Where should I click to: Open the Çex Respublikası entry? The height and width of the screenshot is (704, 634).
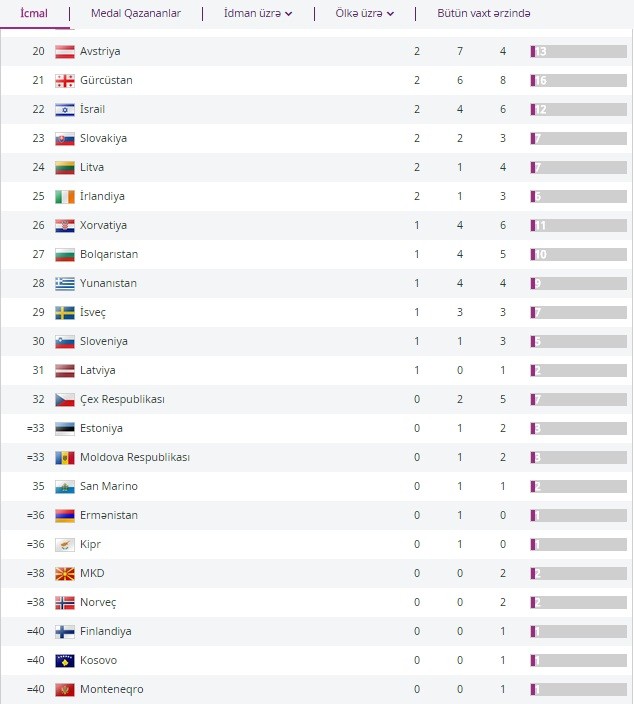(122, 399)
